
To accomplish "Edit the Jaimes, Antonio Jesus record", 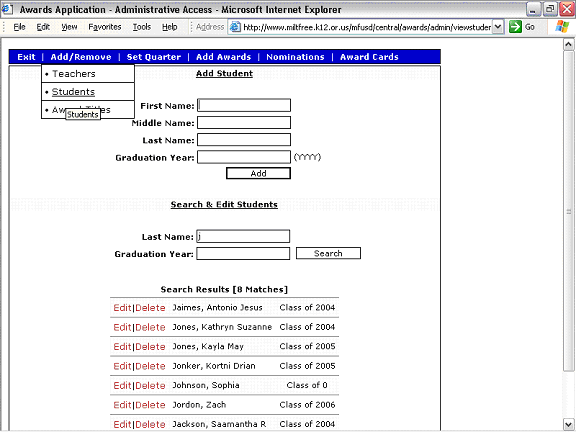I will pos(122,308).
